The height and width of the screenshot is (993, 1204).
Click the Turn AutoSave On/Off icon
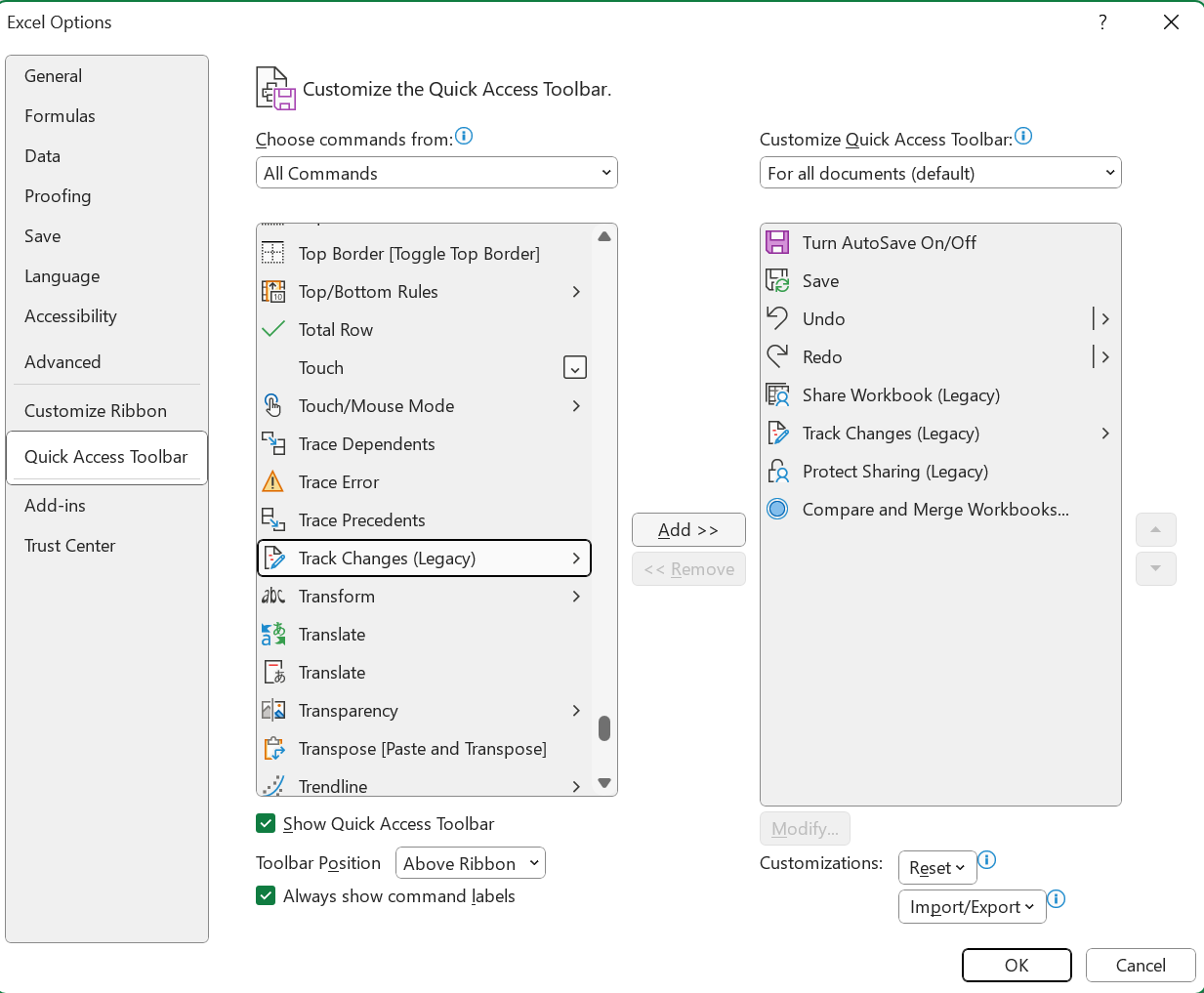pos(777,243)
